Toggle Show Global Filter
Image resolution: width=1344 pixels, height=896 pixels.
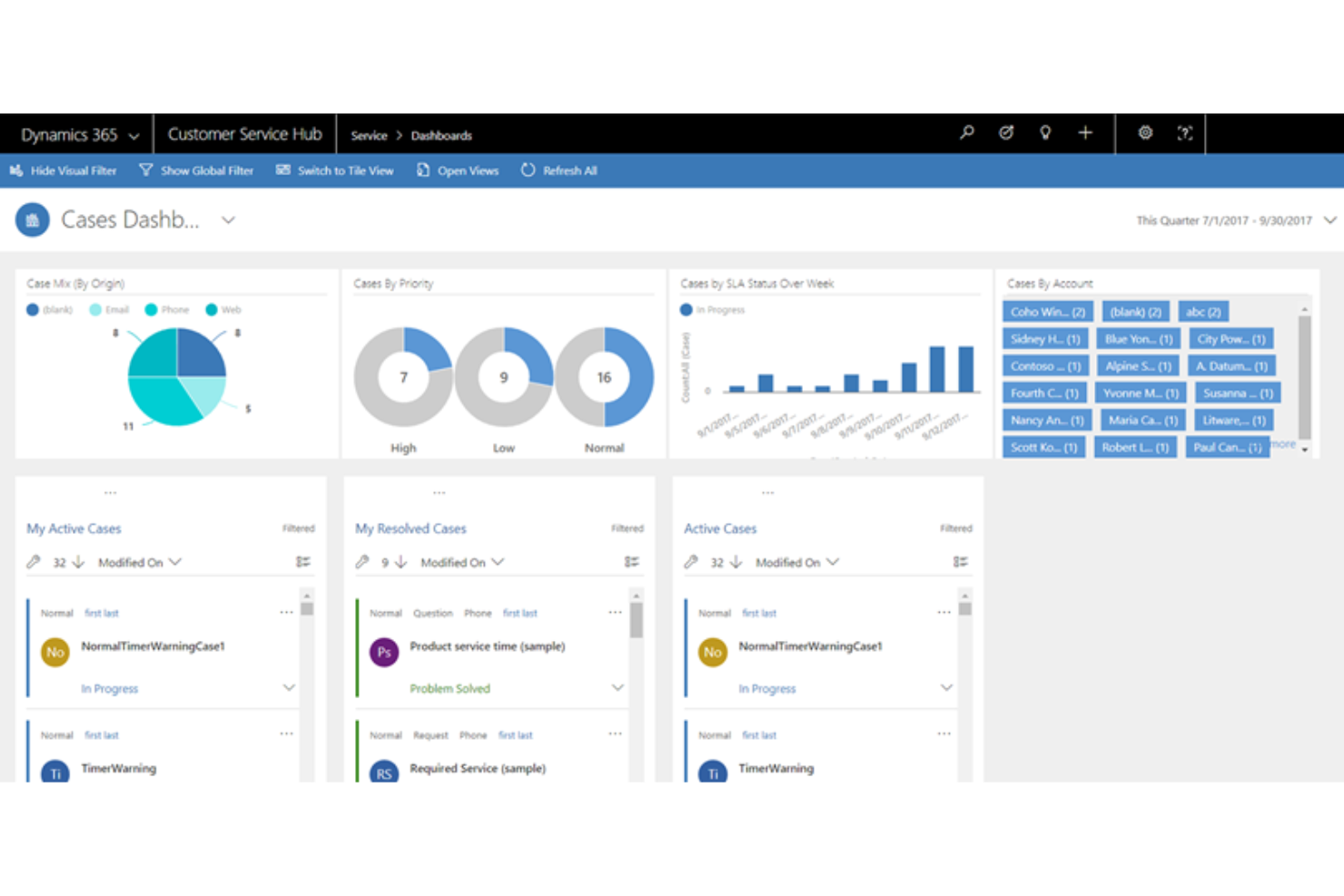coord(196,171)
